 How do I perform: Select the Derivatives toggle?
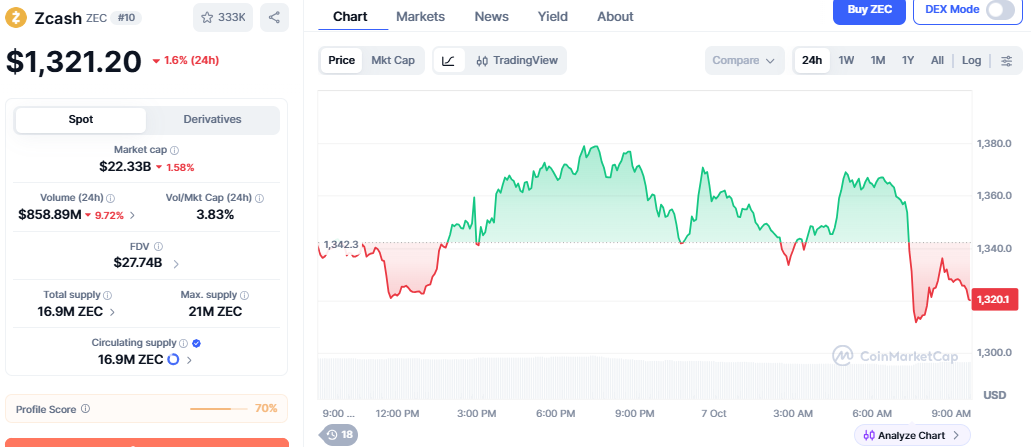pyautogui.click(x=212, y=120)
